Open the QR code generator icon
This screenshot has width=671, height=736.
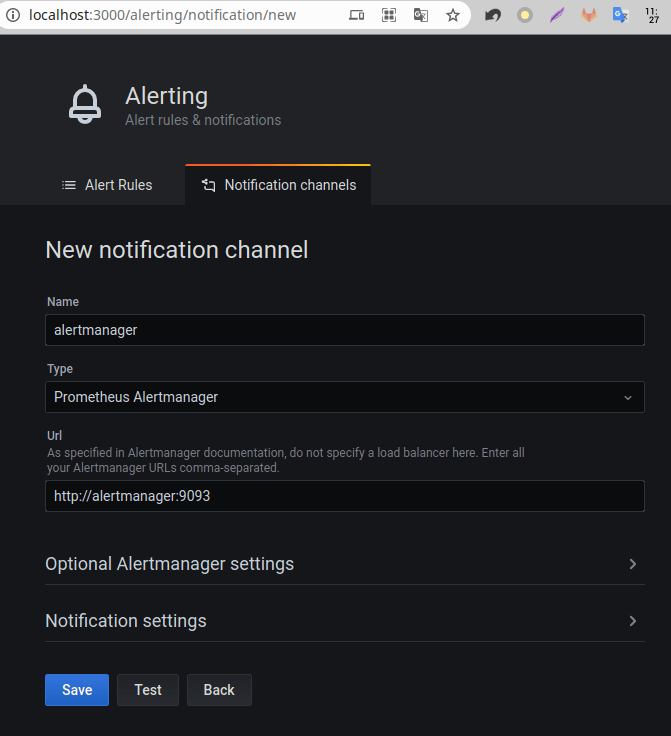389,15
